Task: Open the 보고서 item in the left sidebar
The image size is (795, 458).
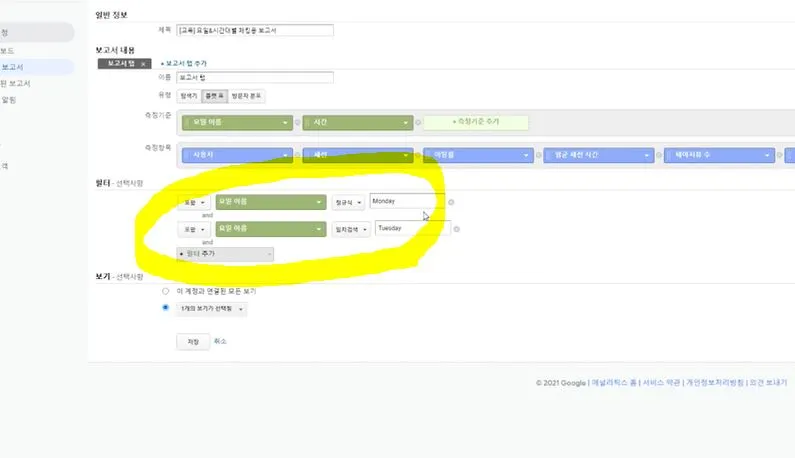Action: 13,67
